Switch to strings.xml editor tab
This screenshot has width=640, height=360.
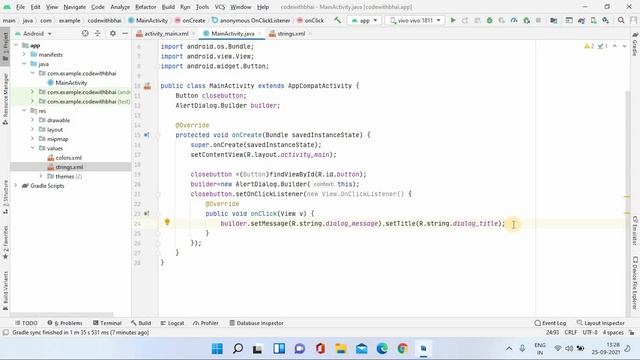[290, 33]
